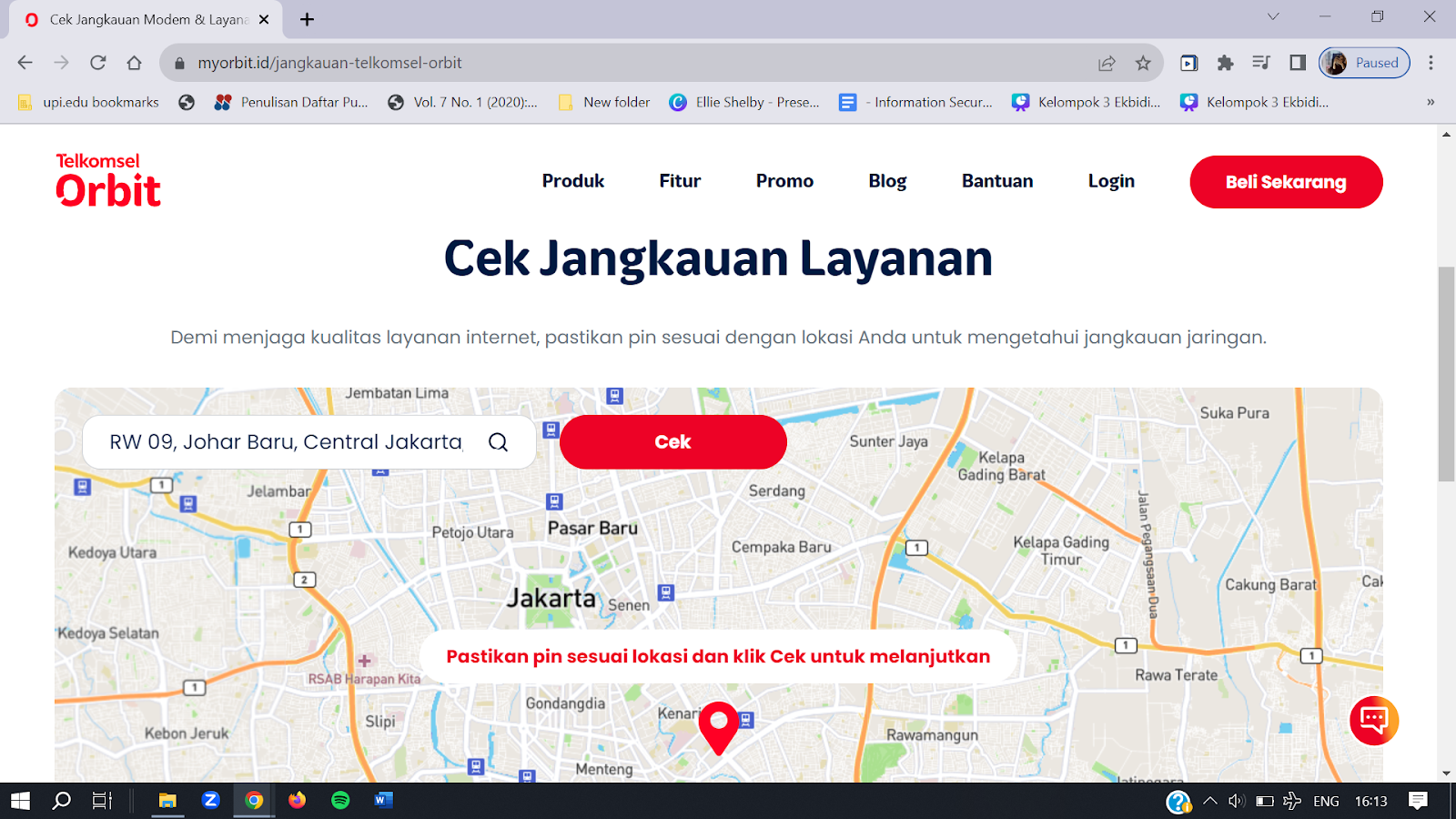Go back with browser back arrow
This screenshot has width=1456, height=819.
pyautogui.click(x=25, y=63)
